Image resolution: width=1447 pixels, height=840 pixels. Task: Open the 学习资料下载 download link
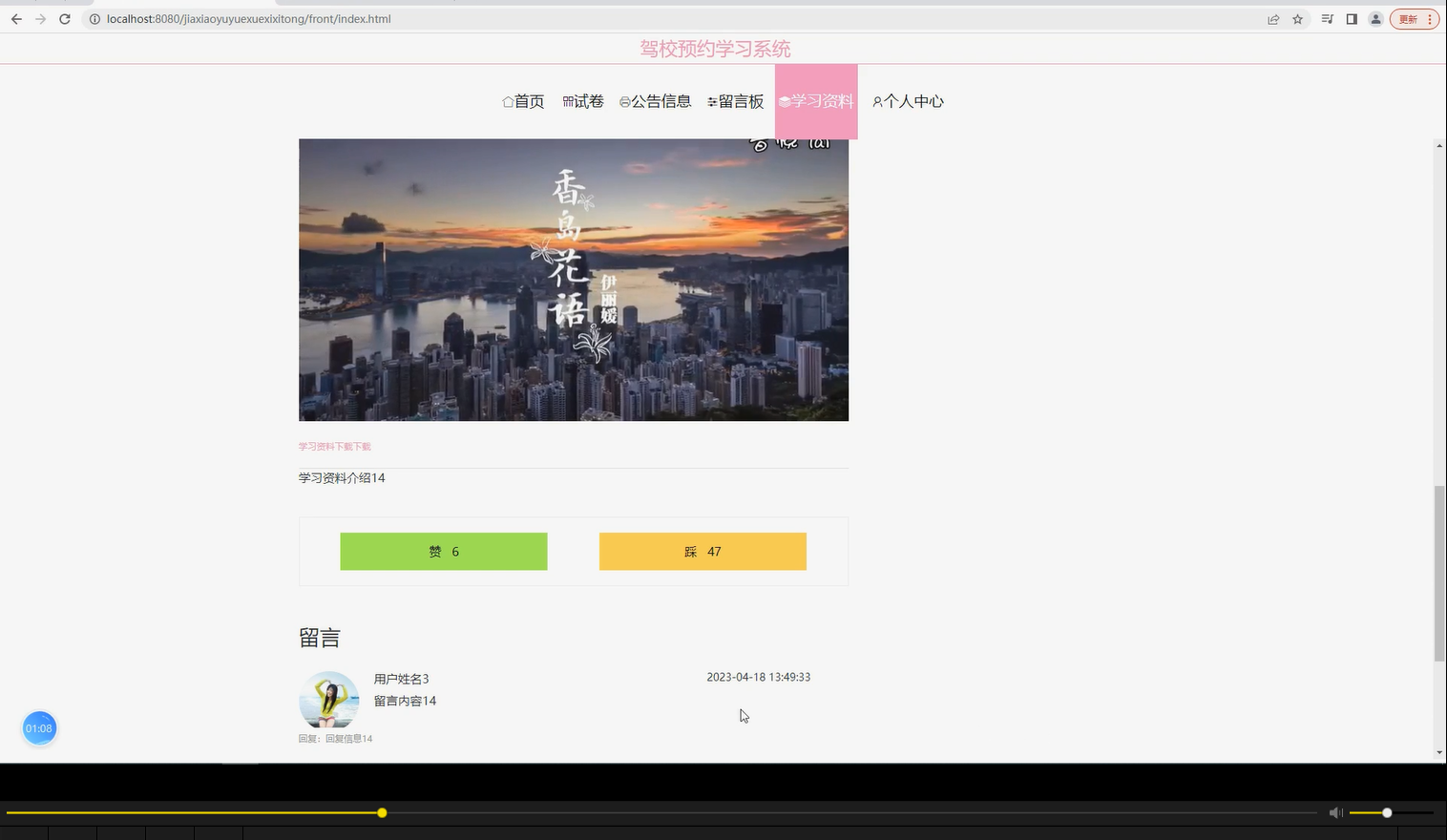click(334, 446)
